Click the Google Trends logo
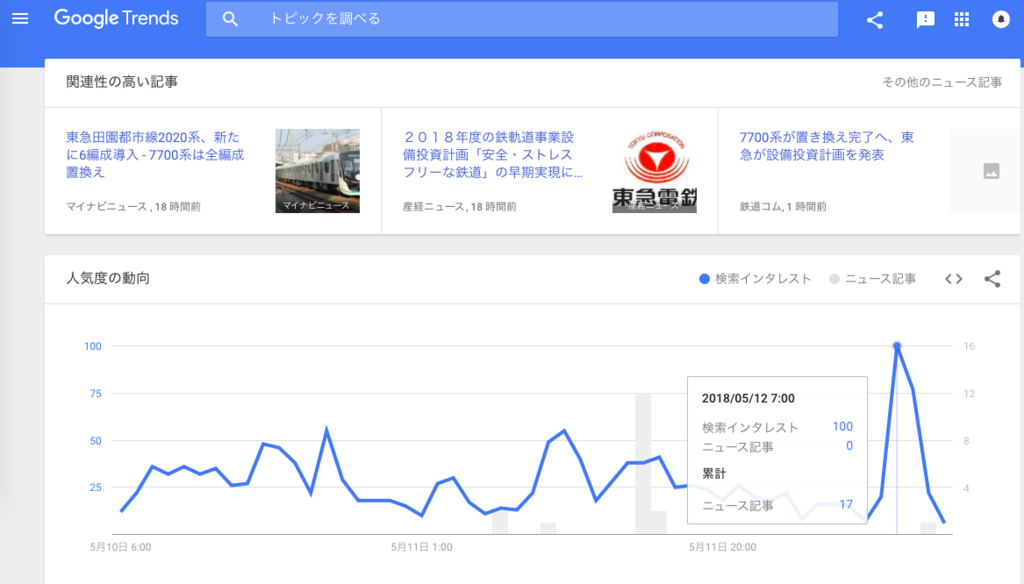Viewport: 1024px width, 584px height. click(116, 18)
